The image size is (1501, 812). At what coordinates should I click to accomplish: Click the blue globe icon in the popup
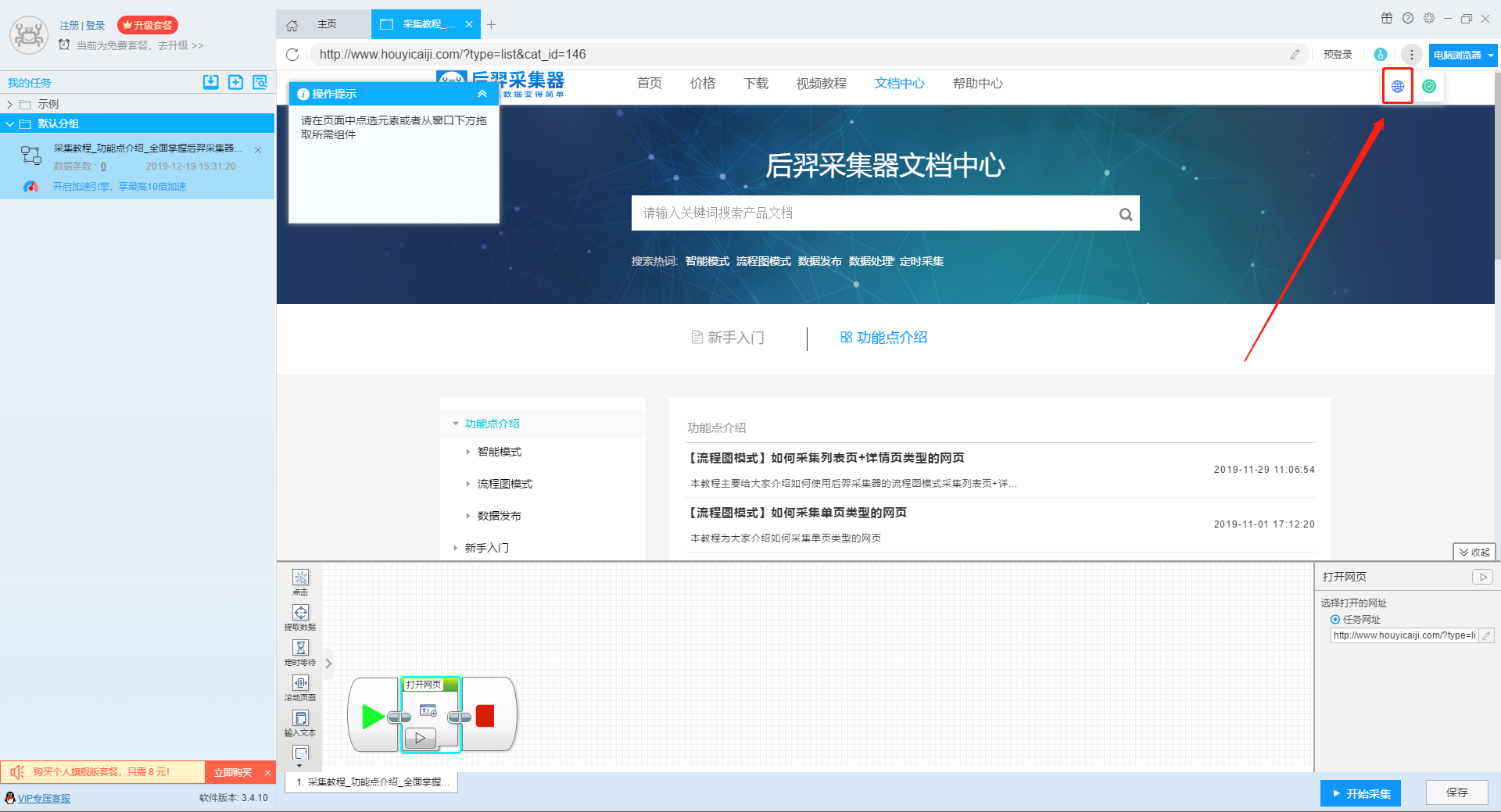(x=1398, y=86)
